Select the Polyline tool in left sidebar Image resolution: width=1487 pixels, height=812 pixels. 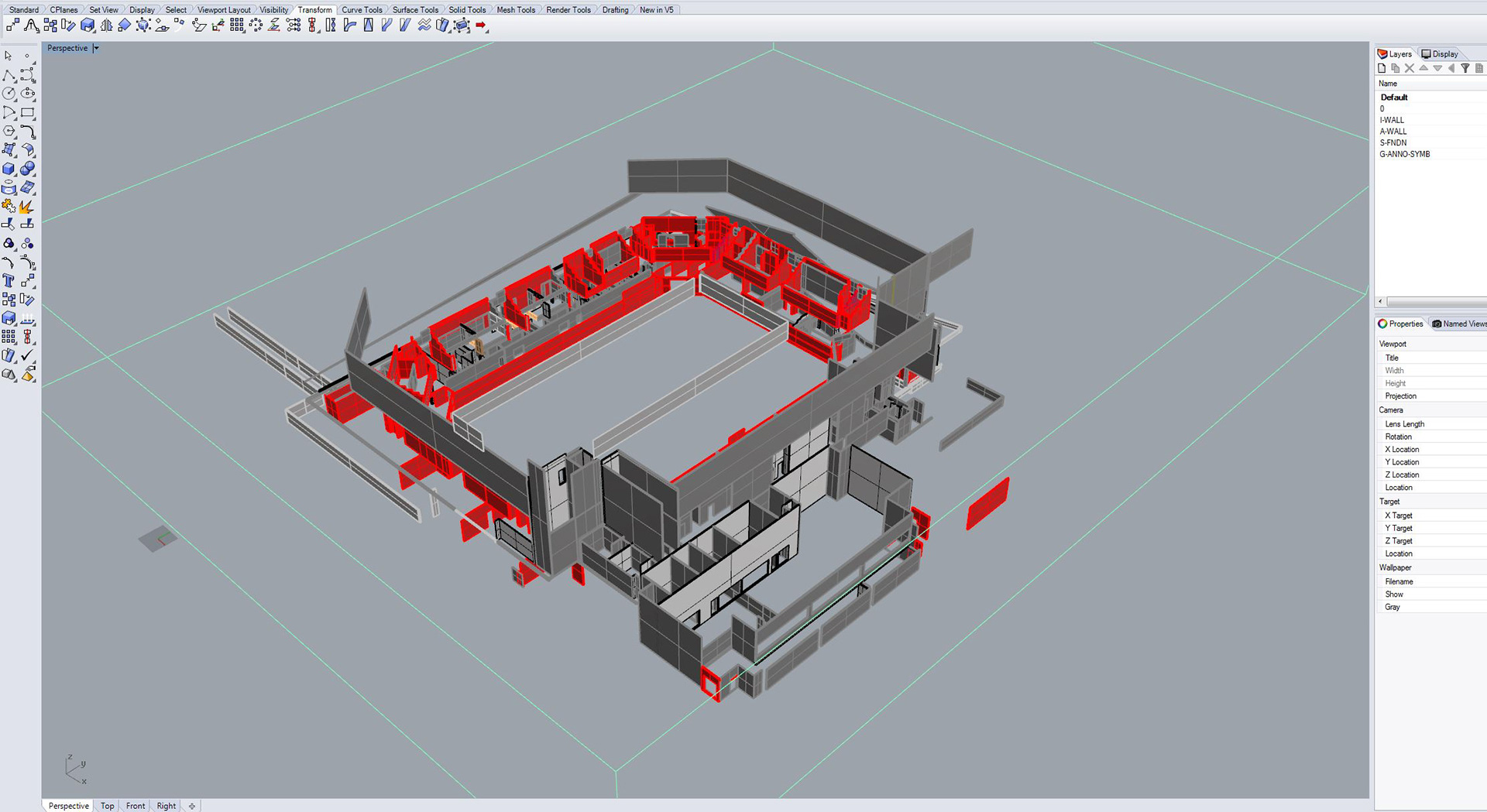pyautogui.click(x=9, y=75)
